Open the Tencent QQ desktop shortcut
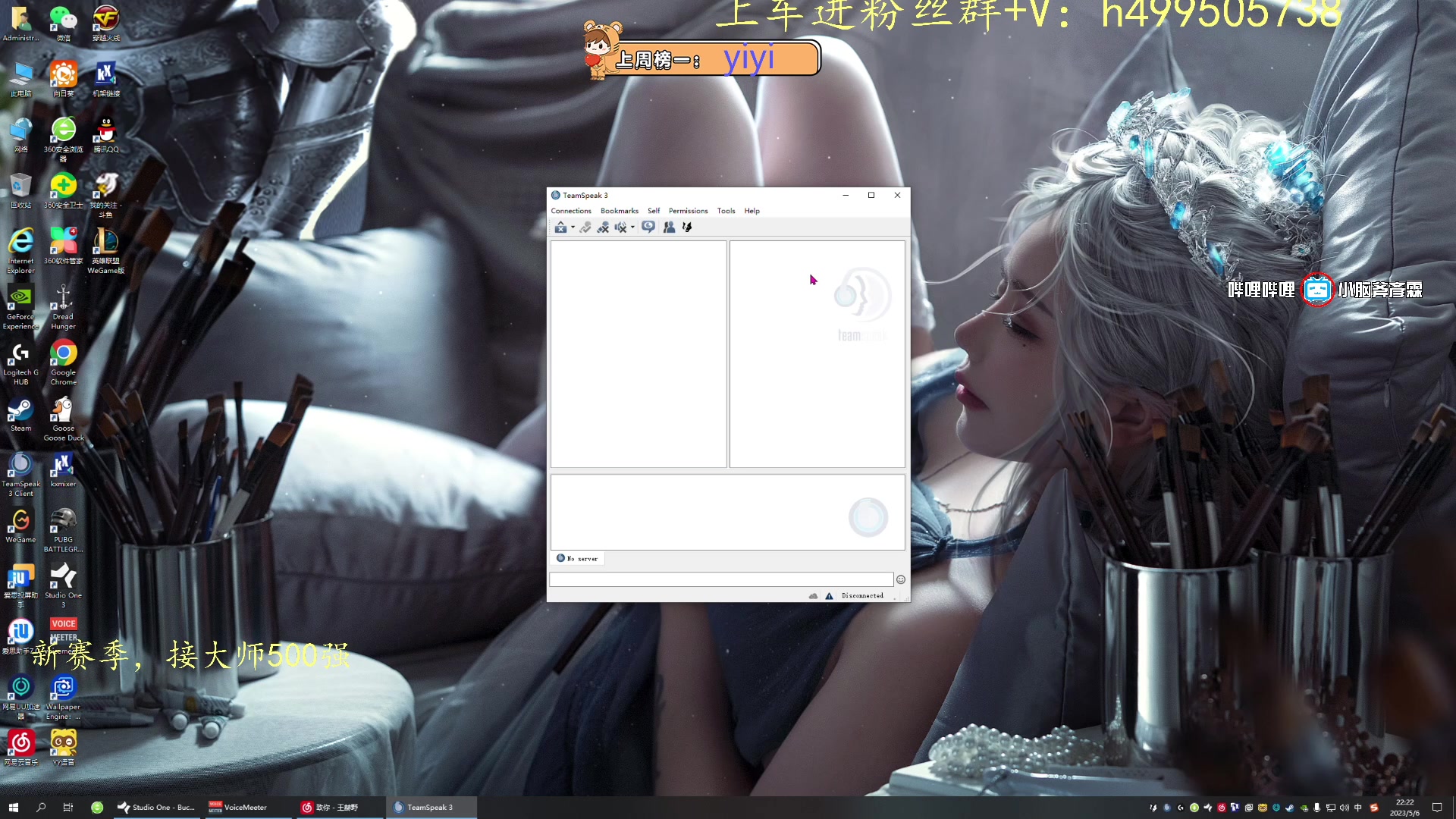Screen dimensions: 1456x819 106,135
